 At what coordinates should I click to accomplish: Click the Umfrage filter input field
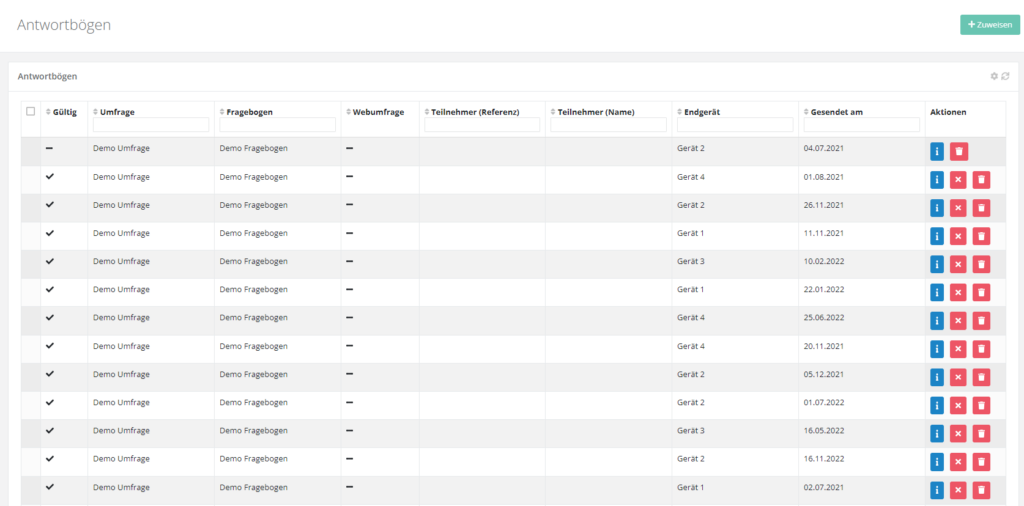(151, 125)
